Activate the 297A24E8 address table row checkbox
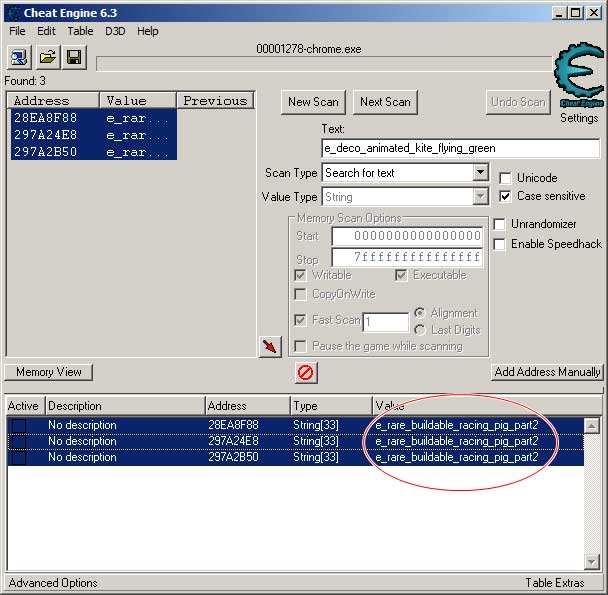Image resolution: width=608 pixels, height=595 pixels. click(x=18, y=441)
